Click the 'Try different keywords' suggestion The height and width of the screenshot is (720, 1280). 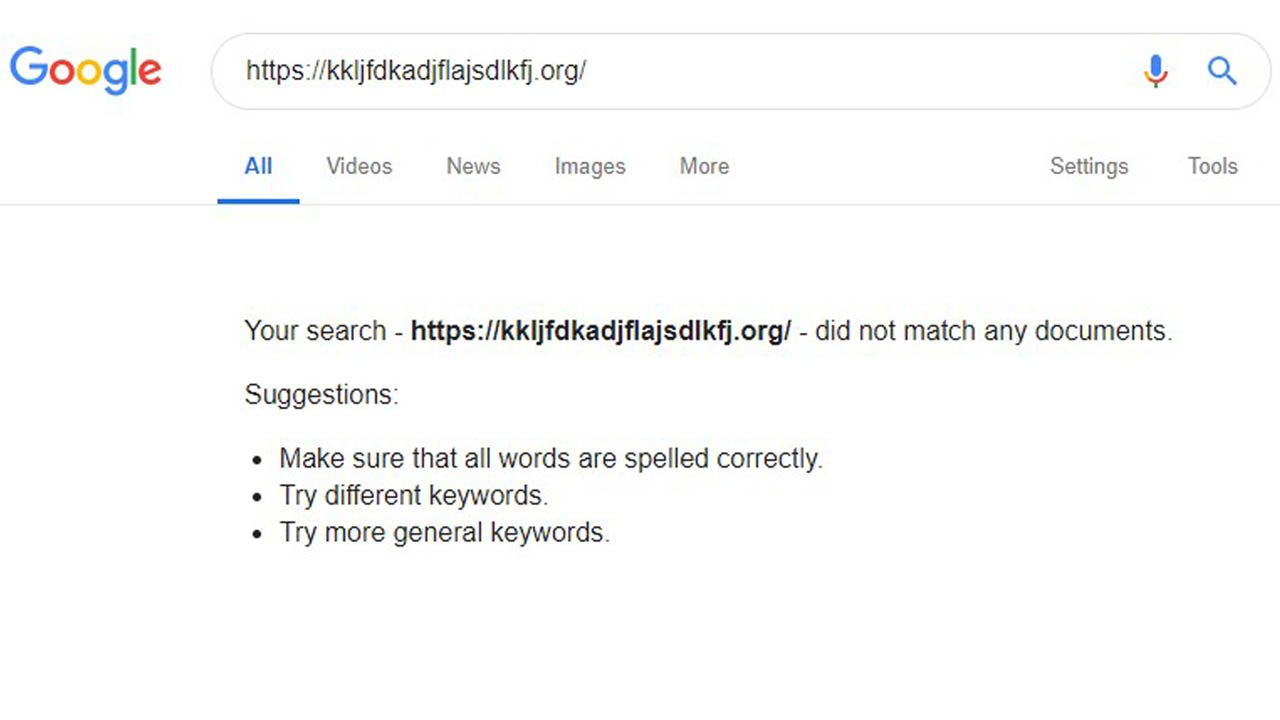[413, 495]
